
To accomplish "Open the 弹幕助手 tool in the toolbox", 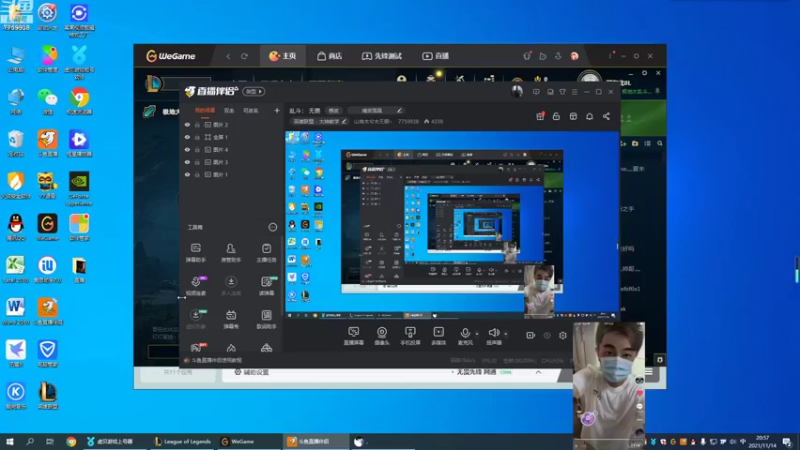I will pos(195,253).
